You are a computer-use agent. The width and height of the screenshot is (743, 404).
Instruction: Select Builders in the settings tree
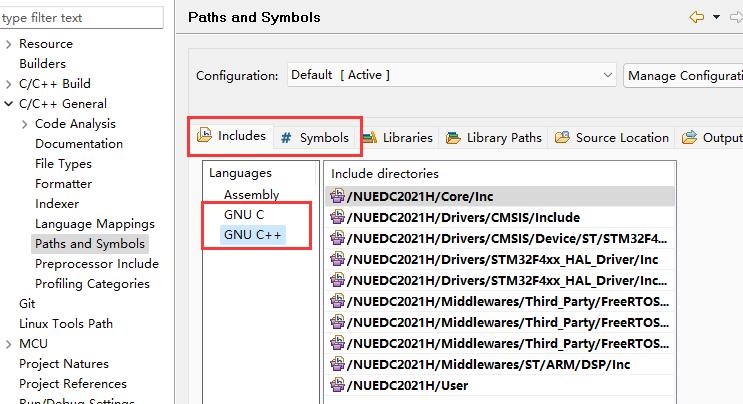coord(42,63)
